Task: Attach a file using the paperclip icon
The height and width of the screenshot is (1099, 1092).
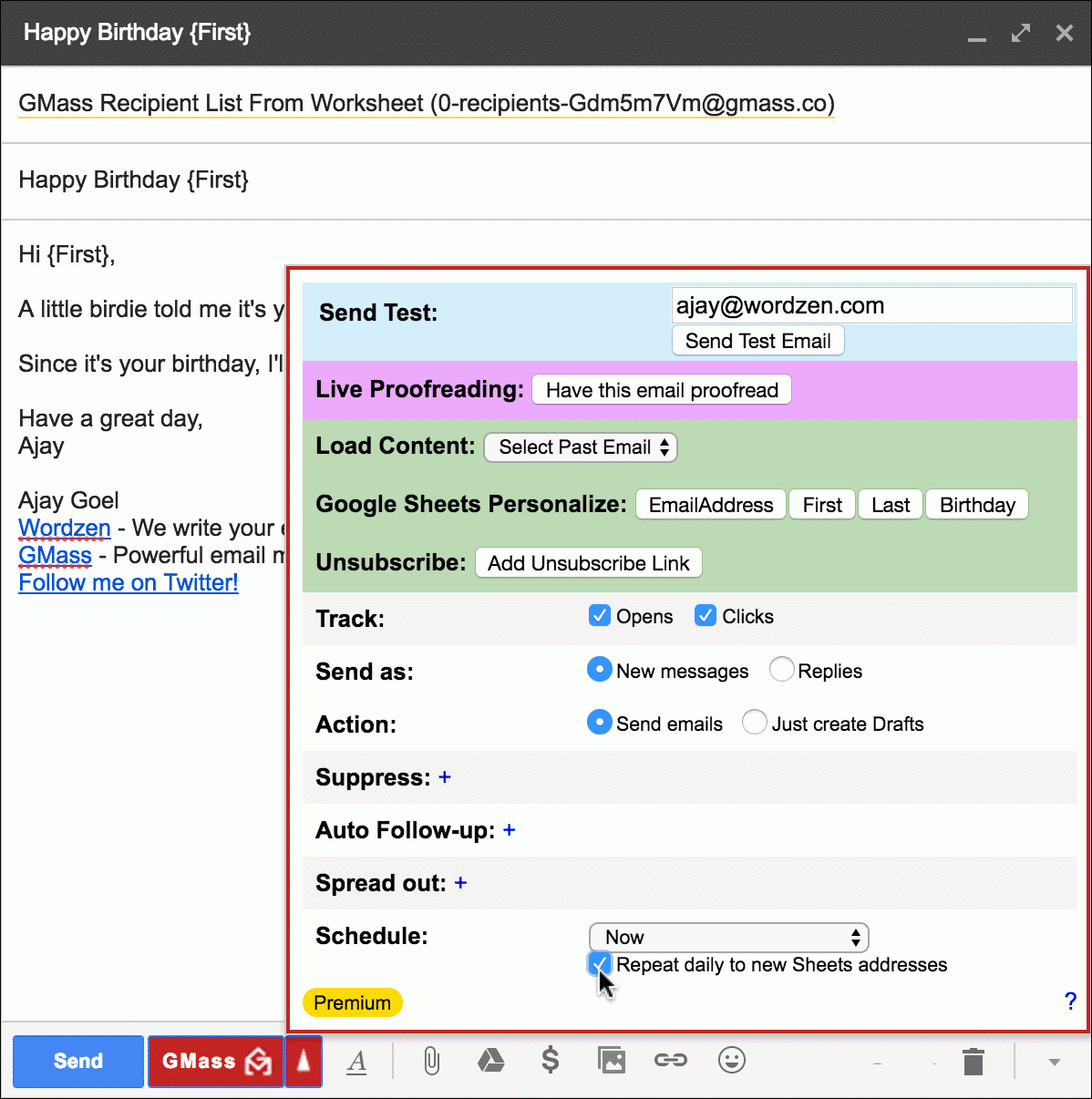Action: coord(430,1061)
